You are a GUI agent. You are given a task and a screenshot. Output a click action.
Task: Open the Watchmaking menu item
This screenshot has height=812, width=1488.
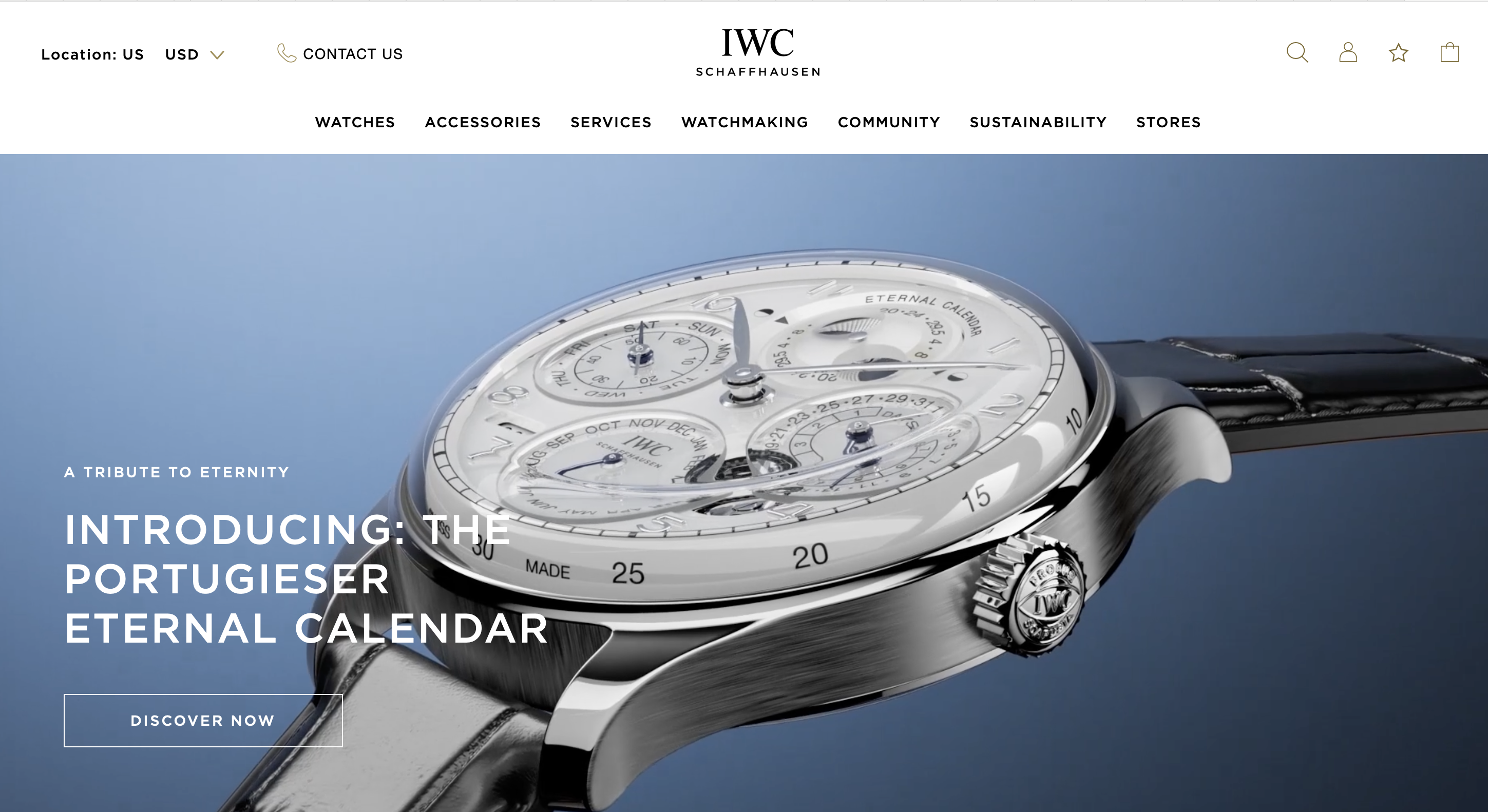pyautogui.click(x=745, y=122)
